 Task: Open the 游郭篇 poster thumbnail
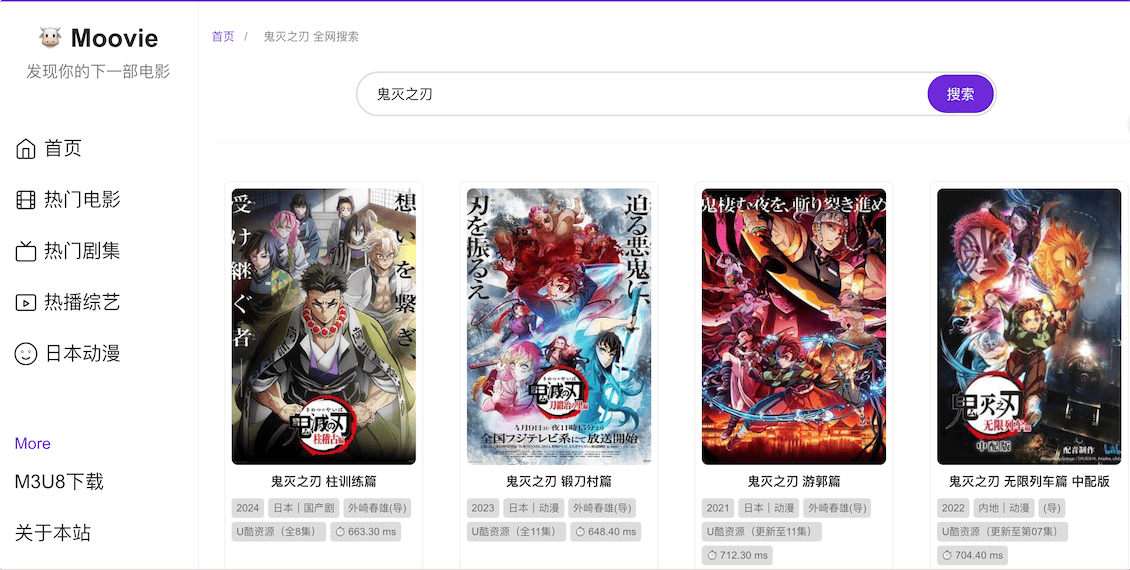click(794, 326)
